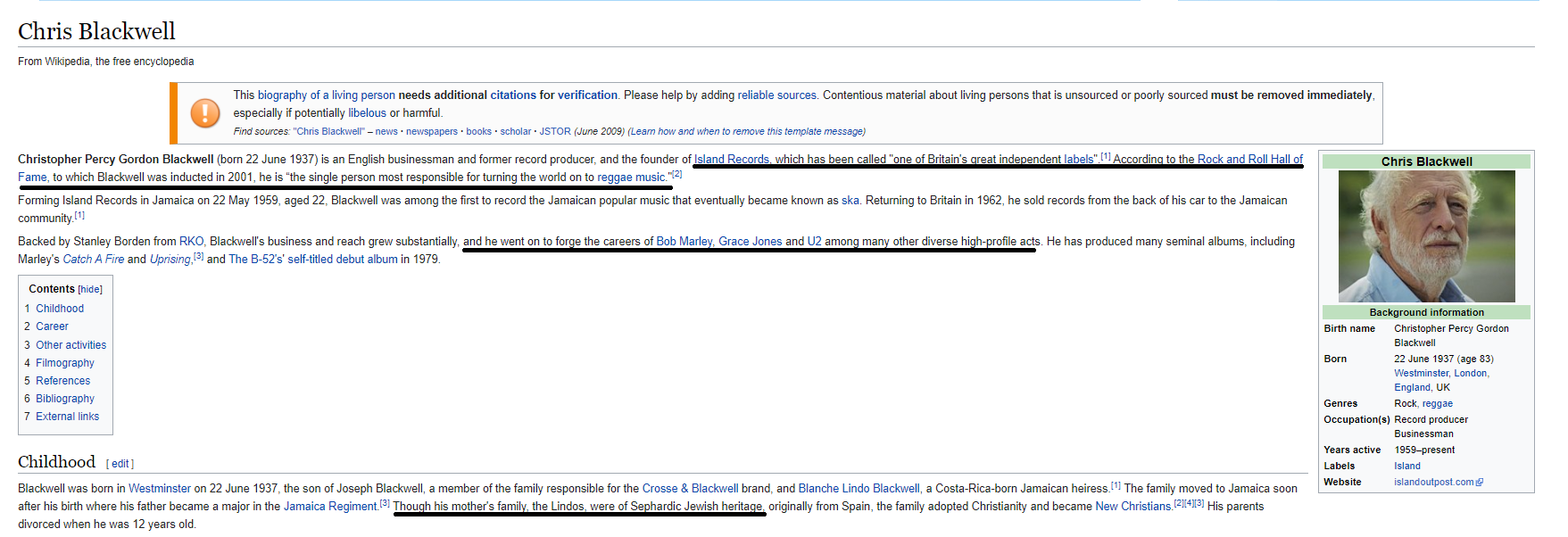The height and width of the screenshot is (537, 1568).
Task: Jump to Career section in Contents
Action: (52, 326)
